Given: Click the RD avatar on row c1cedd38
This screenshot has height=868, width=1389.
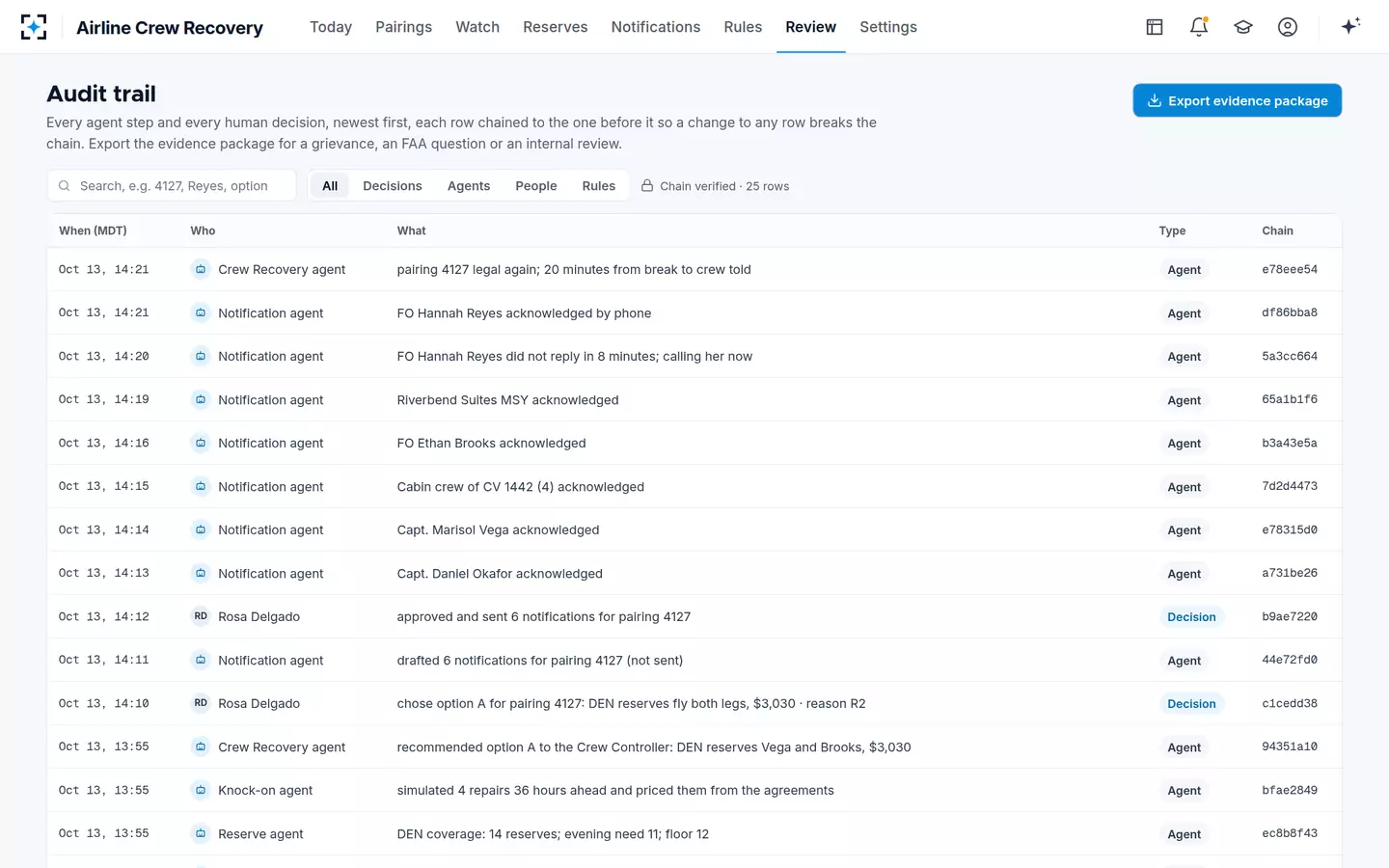Looking at the screenshot, I should pos(201,703).
